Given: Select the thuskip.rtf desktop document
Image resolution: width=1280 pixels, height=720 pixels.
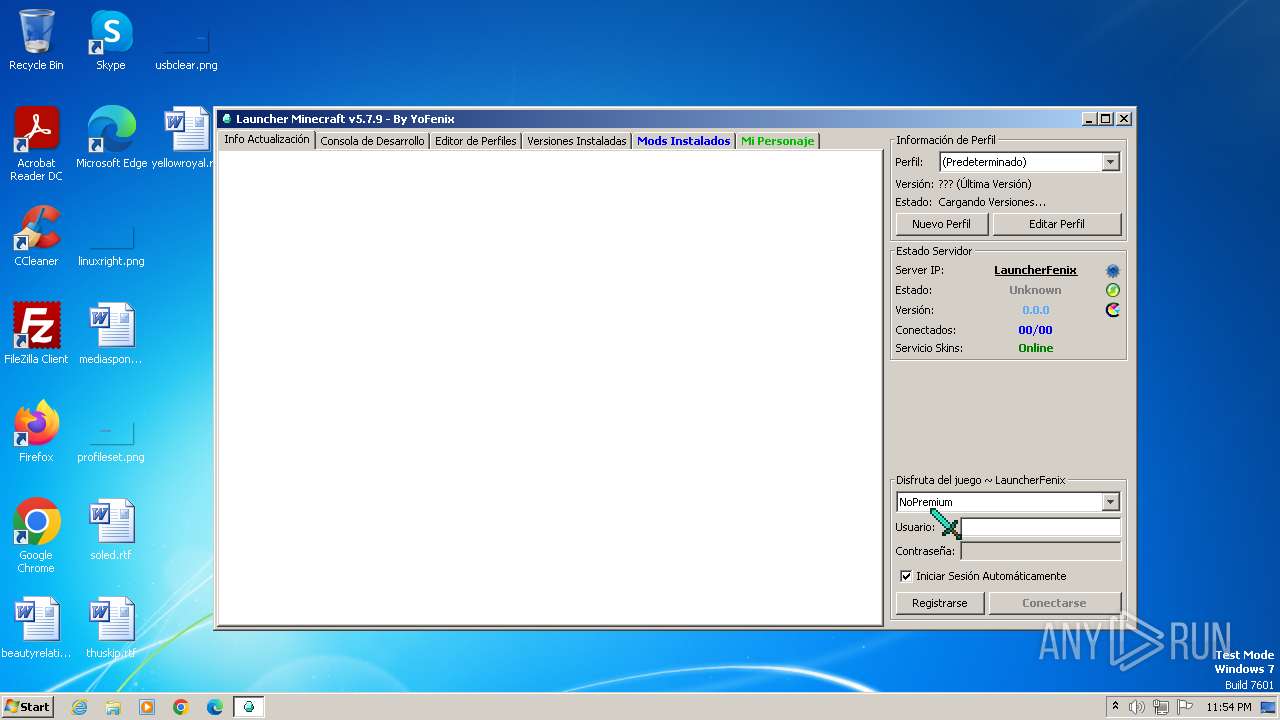Looking at the screenshot, I should click(111, 627).
